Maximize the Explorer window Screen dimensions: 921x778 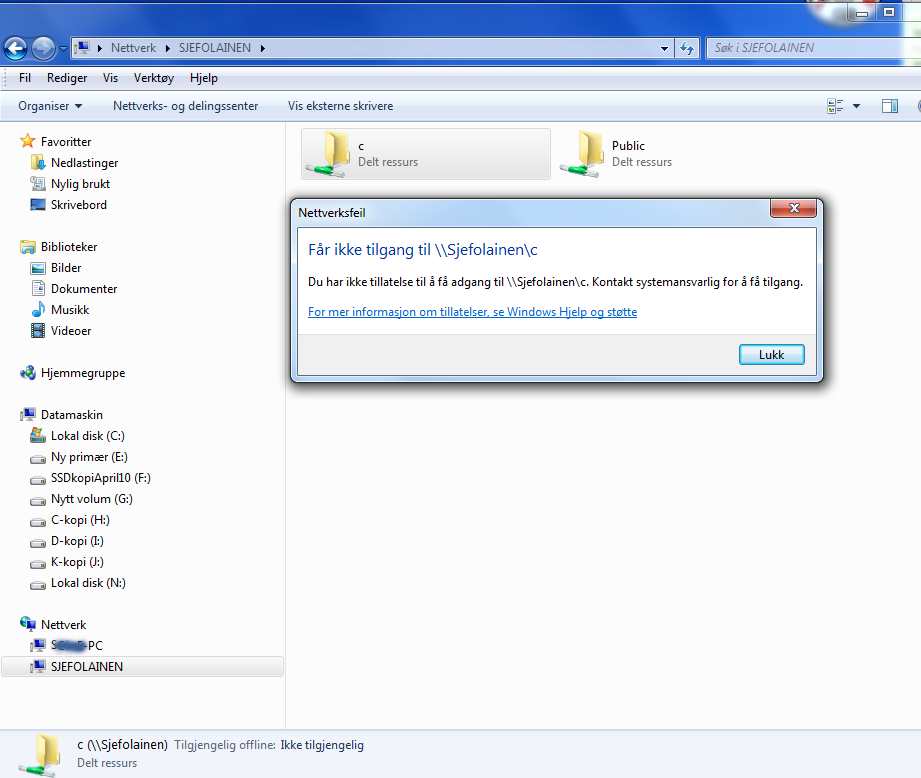889,12
